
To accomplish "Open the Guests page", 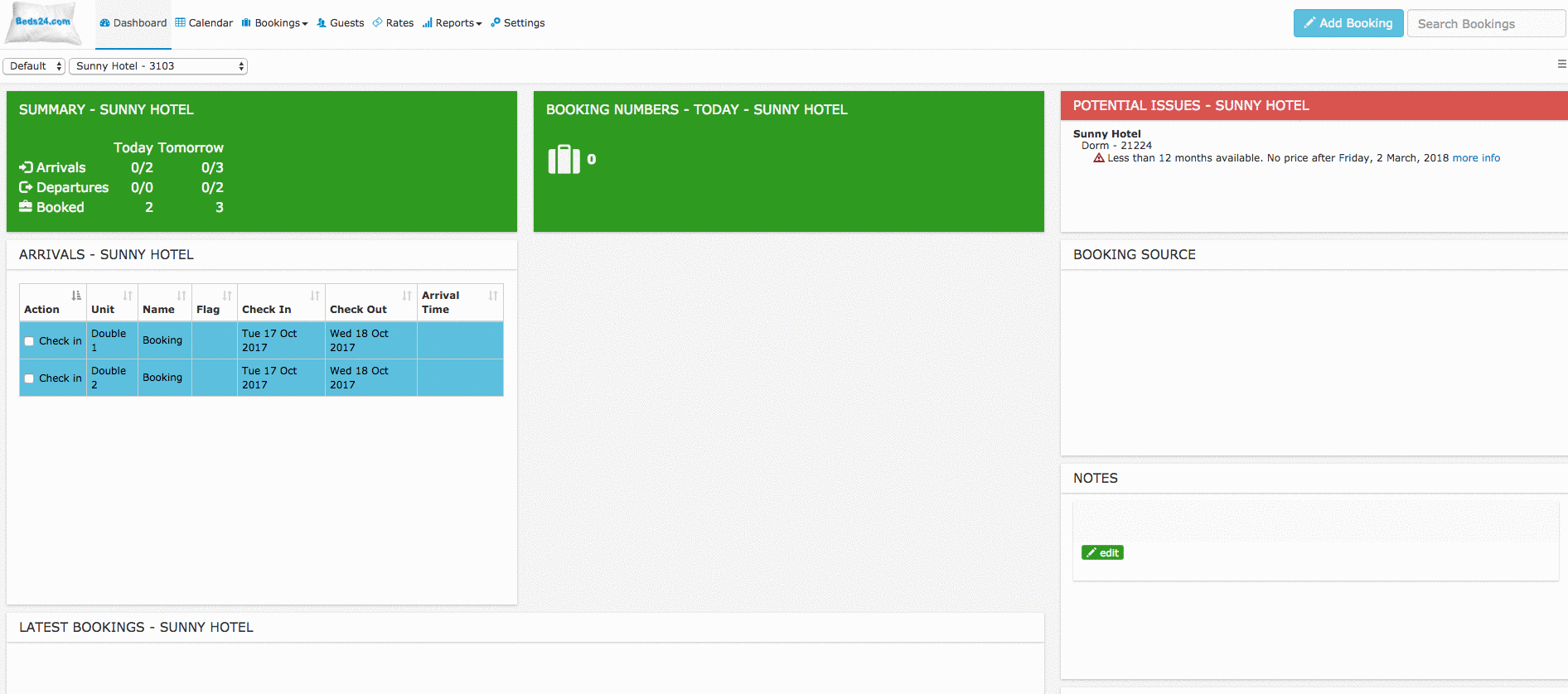I will 341,23.
